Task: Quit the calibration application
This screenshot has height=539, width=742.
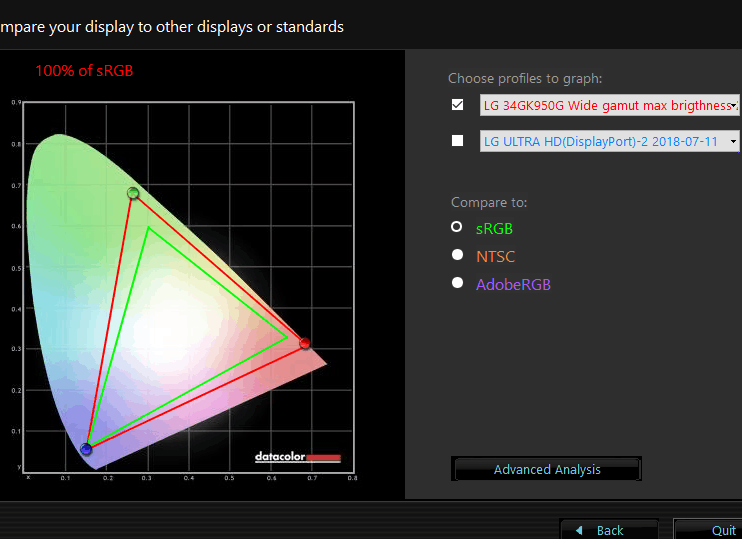Action: pos(708,530)
